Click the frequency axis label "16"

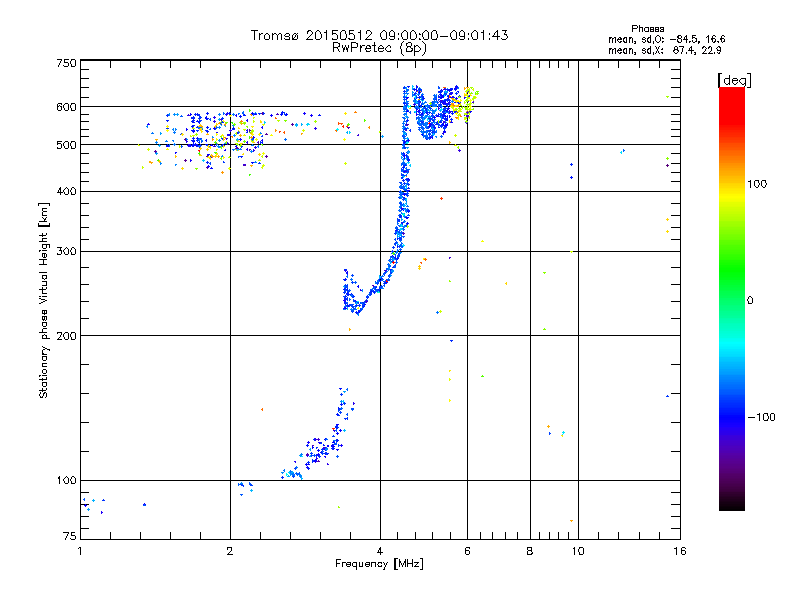pyautogui.click(x=680, y=551)
